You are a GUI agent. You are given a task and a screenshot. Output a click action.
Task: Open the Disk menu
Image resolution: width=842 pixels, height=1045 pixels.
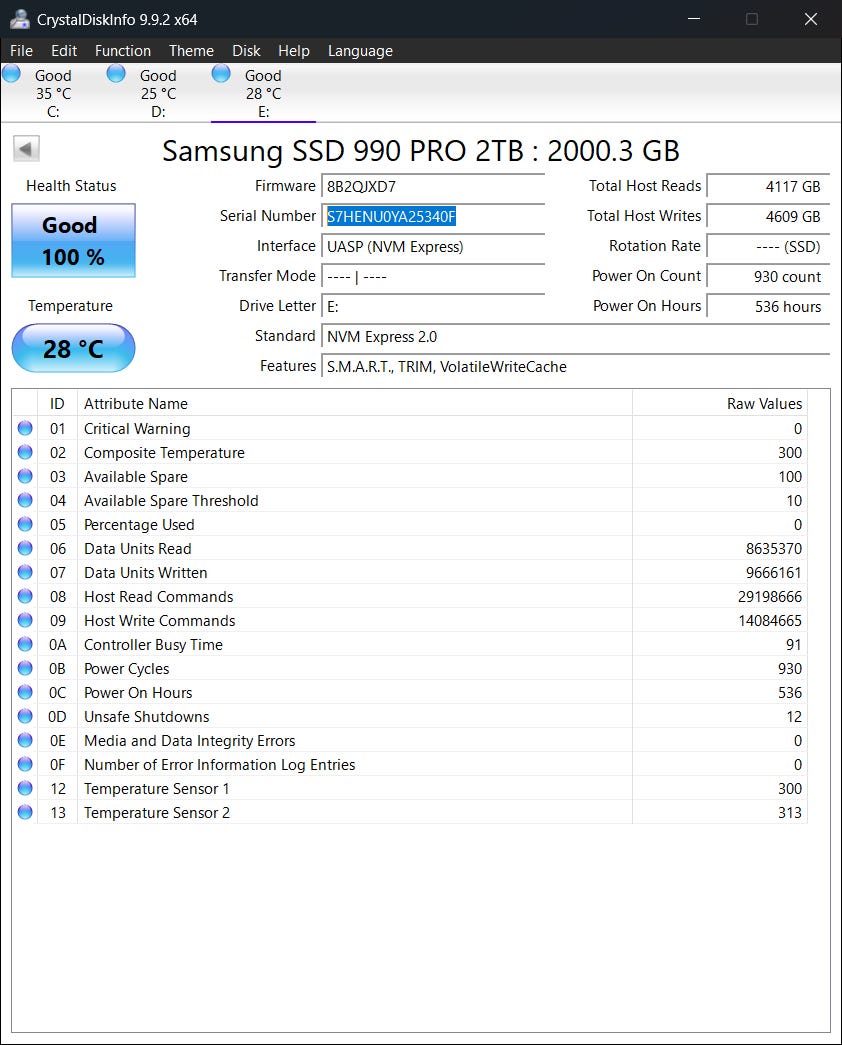coord(246,51)
